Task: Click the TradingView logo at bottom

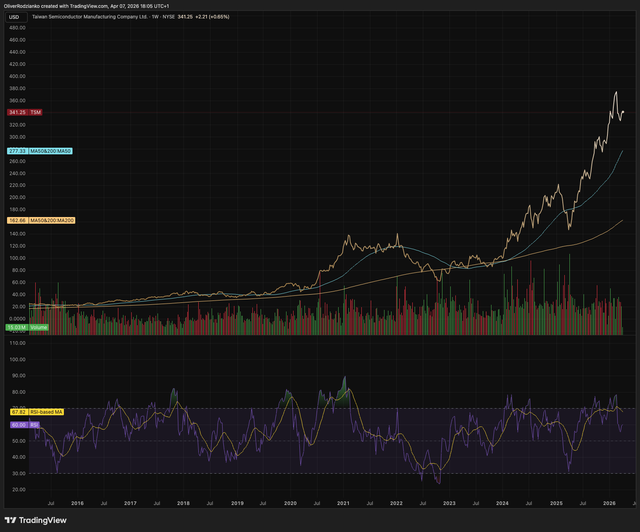Action: (x=36, y=520)
